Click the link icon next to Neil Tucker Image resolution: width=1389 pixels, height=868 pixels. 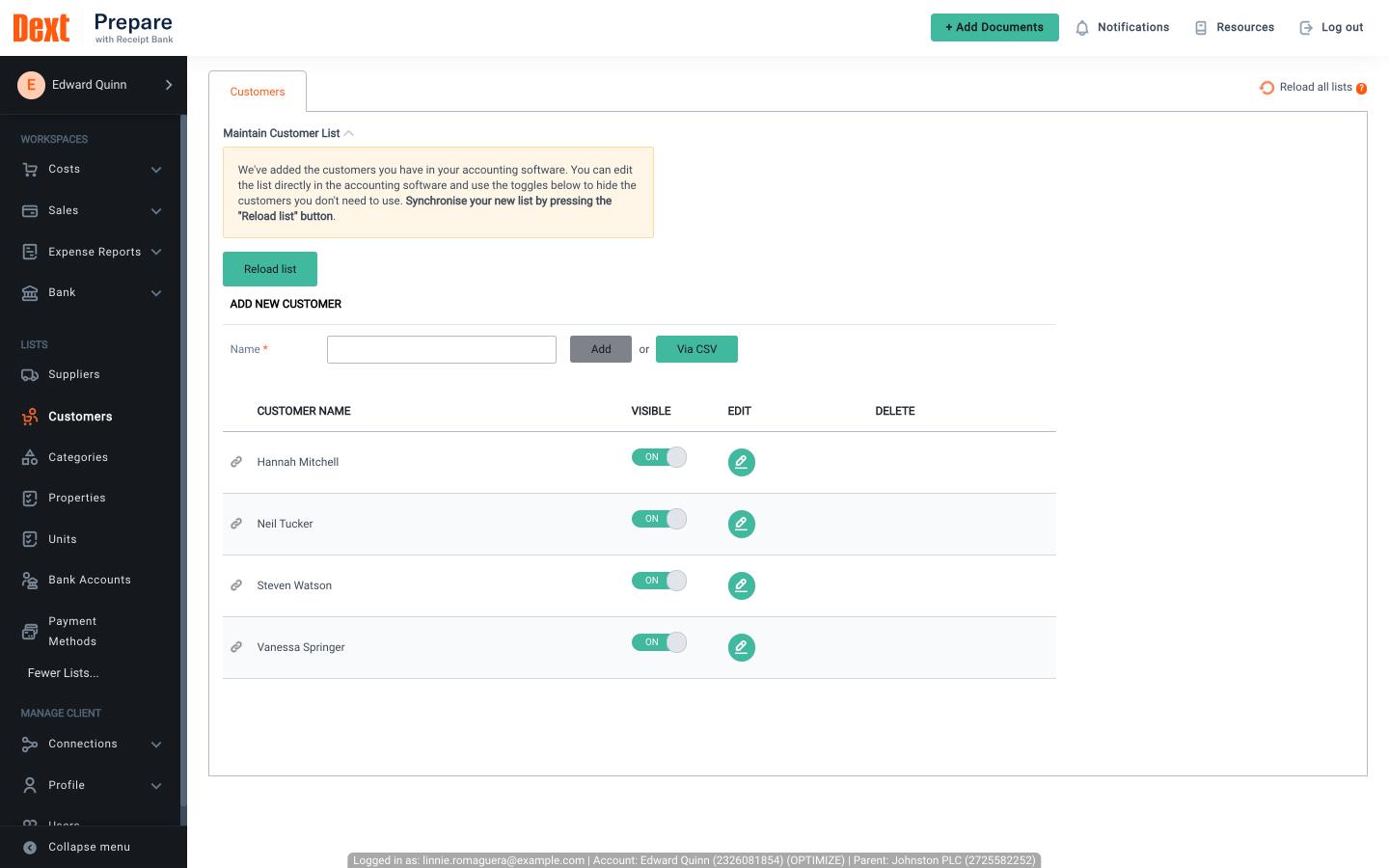(236, 524)
